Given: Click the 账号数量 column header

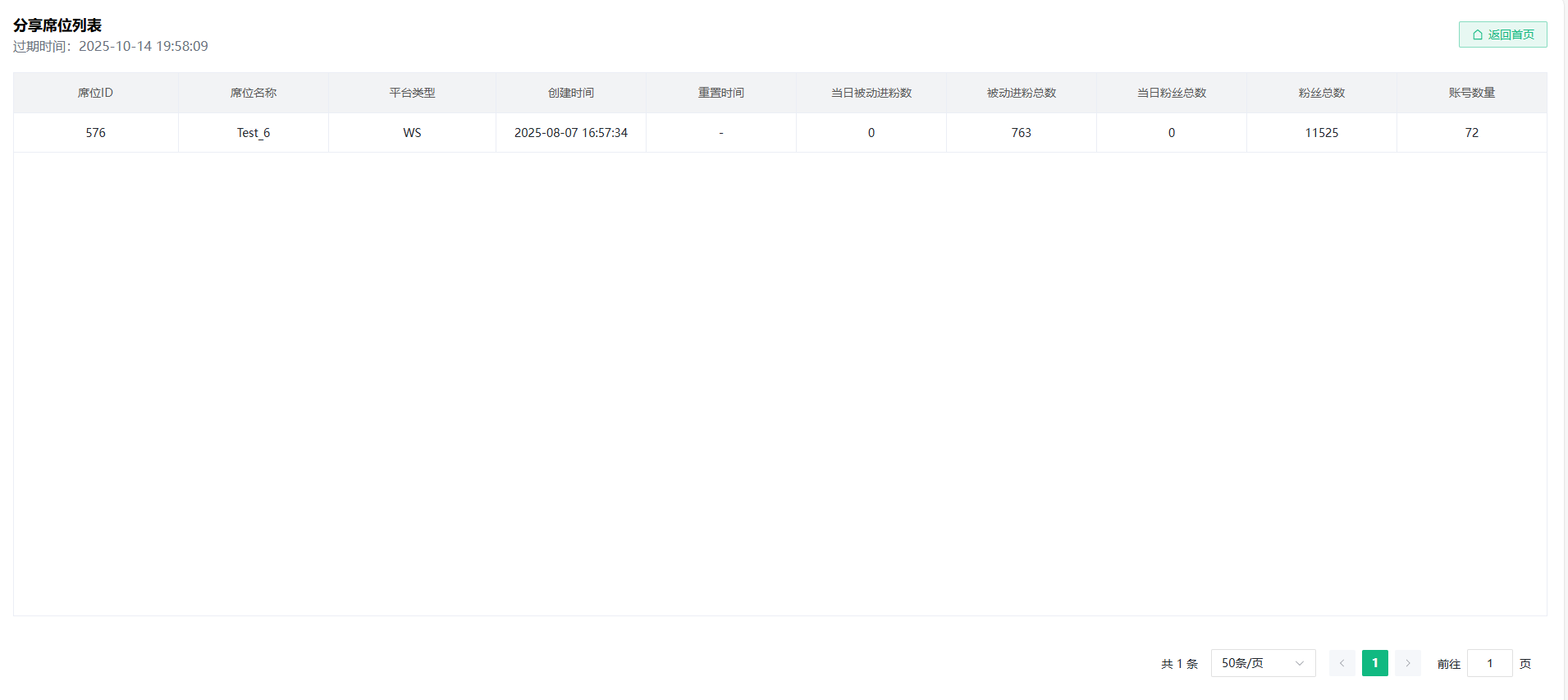Looking at the screenshot, I should 1472,93.
